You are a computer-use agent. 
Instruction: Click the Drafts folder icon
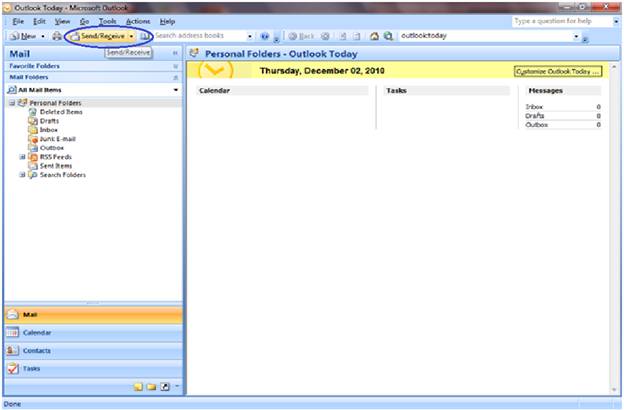click(33, 121)
